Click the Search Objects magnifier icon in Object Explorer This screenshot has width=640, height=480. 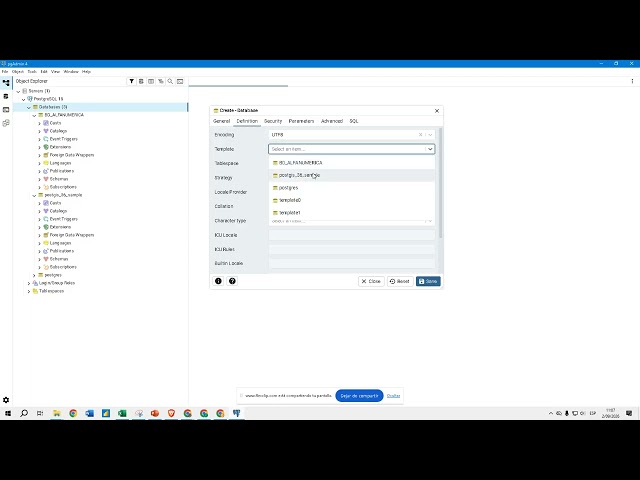[170, 81]
